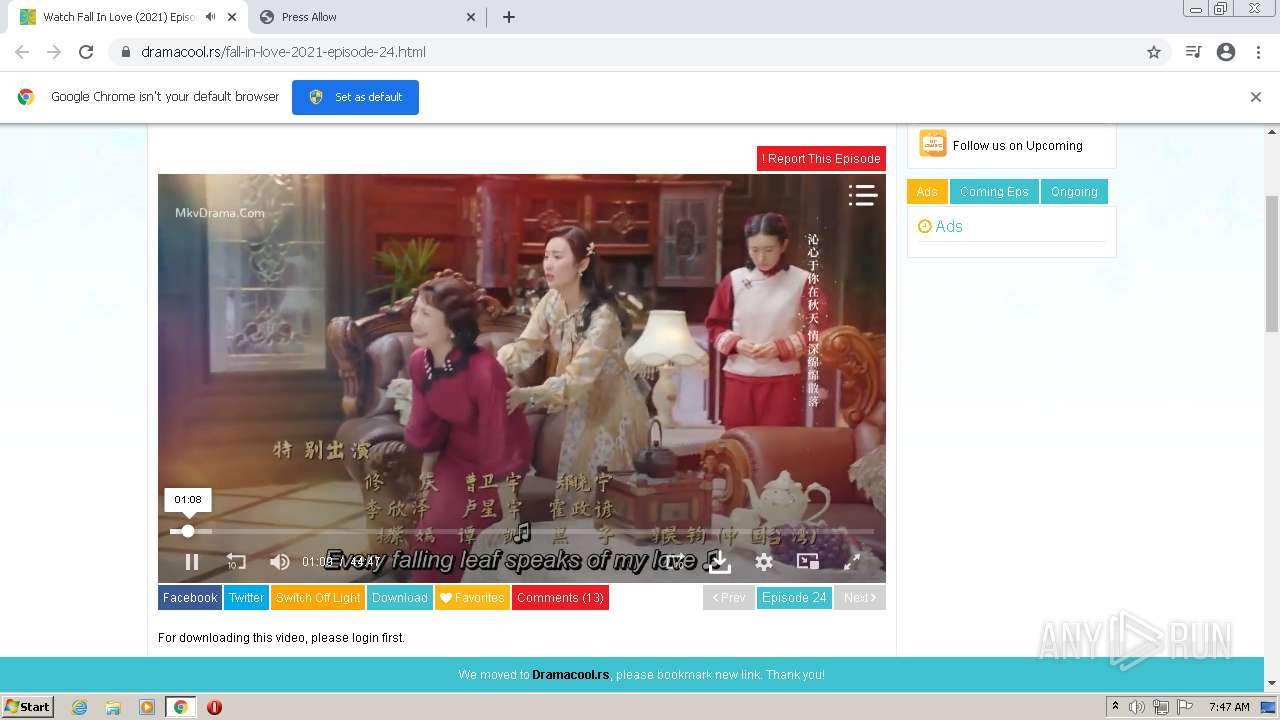Go forward in browser history
Viewport: 1280px width, 720px height.
tap(54, 52)
